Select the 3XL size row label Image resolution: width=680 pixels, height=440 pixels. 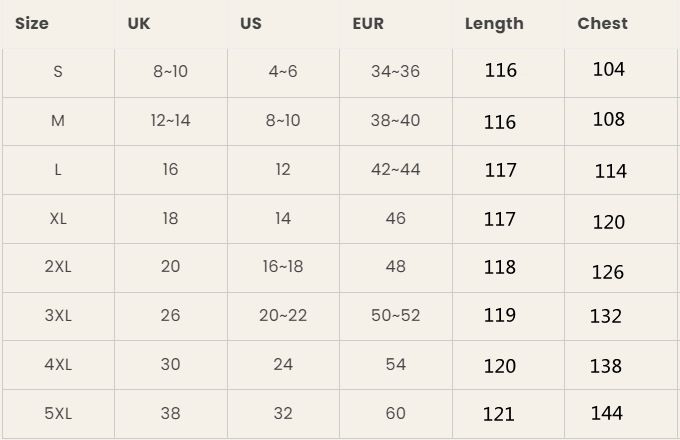click(58, 315)
